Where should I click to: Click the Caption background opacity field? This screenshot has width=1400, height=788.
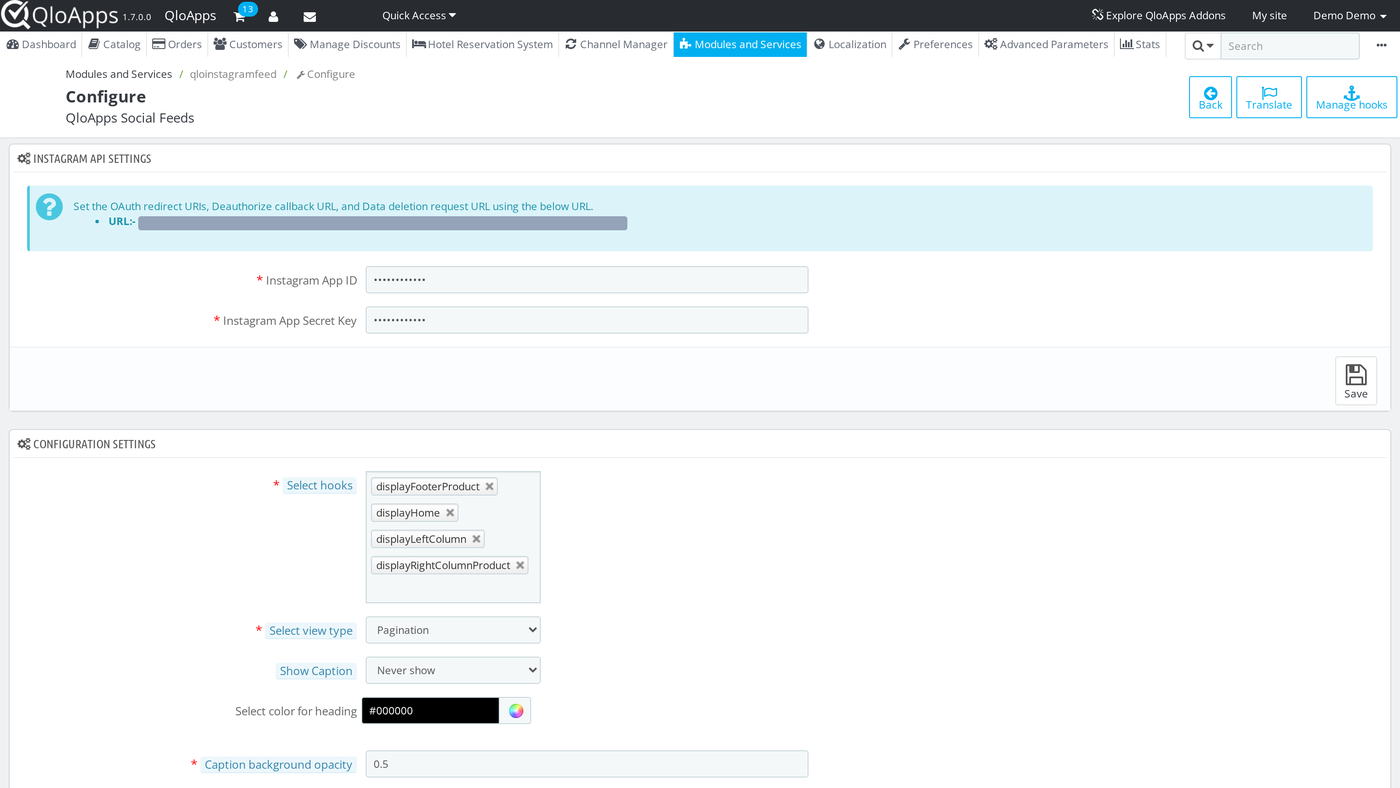[x=587, y=764]
